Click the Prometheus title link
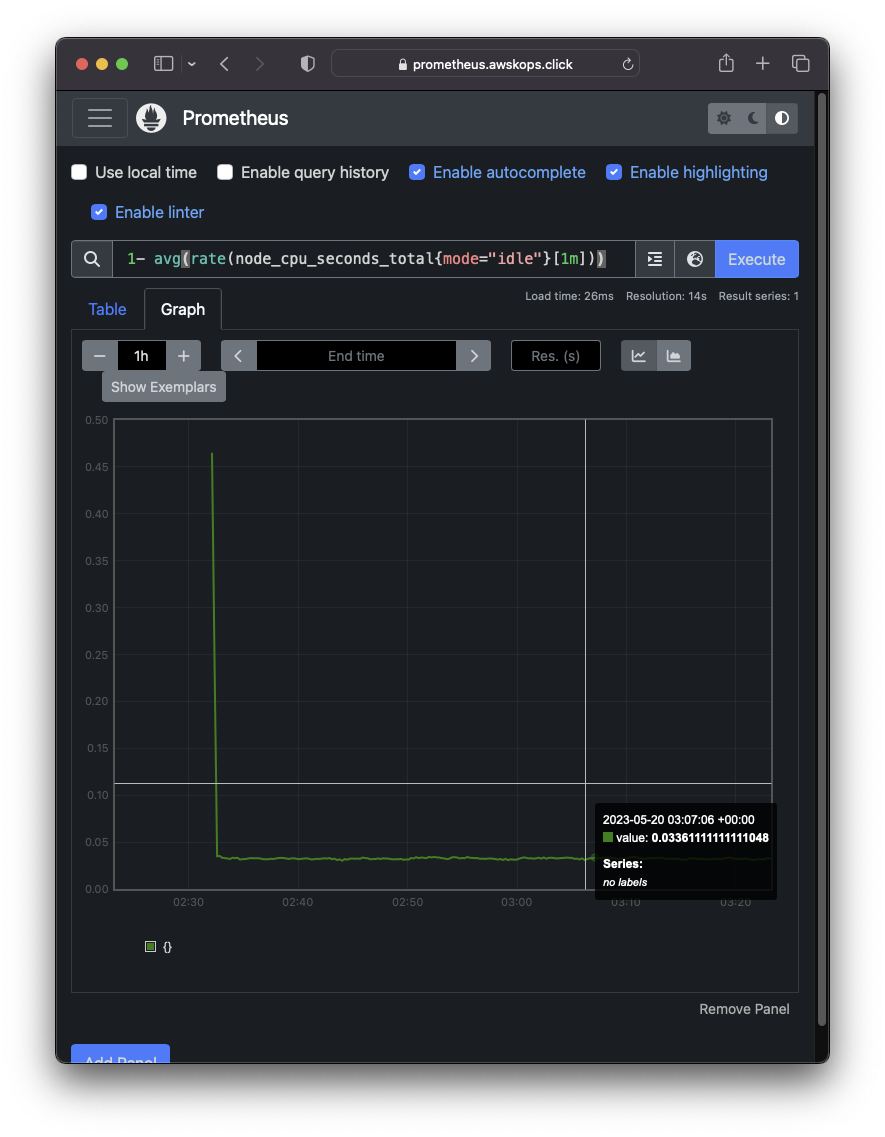 [x=235, y=117]
